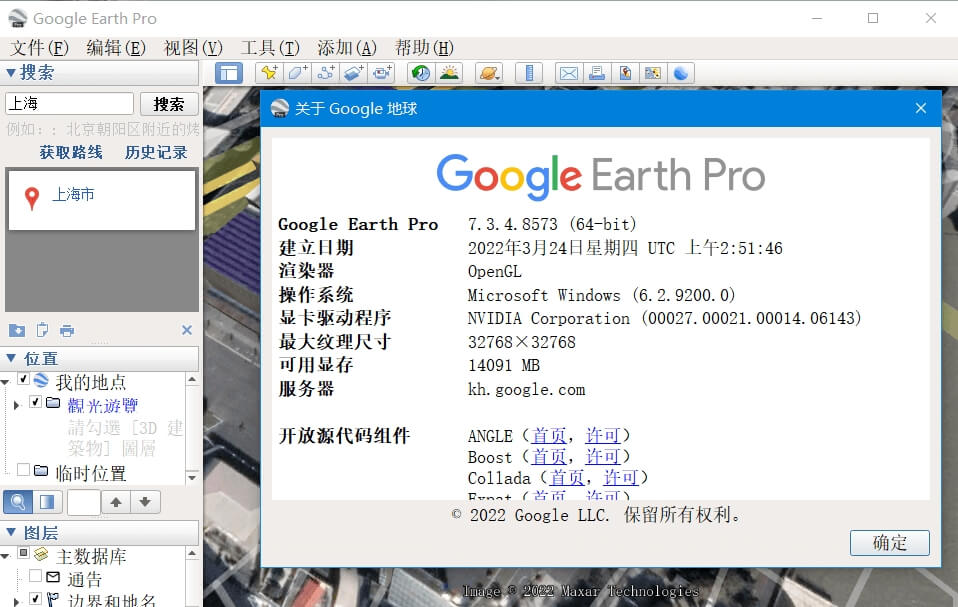
Task: Open the ruler measurement tool
Action: (528, 72)
